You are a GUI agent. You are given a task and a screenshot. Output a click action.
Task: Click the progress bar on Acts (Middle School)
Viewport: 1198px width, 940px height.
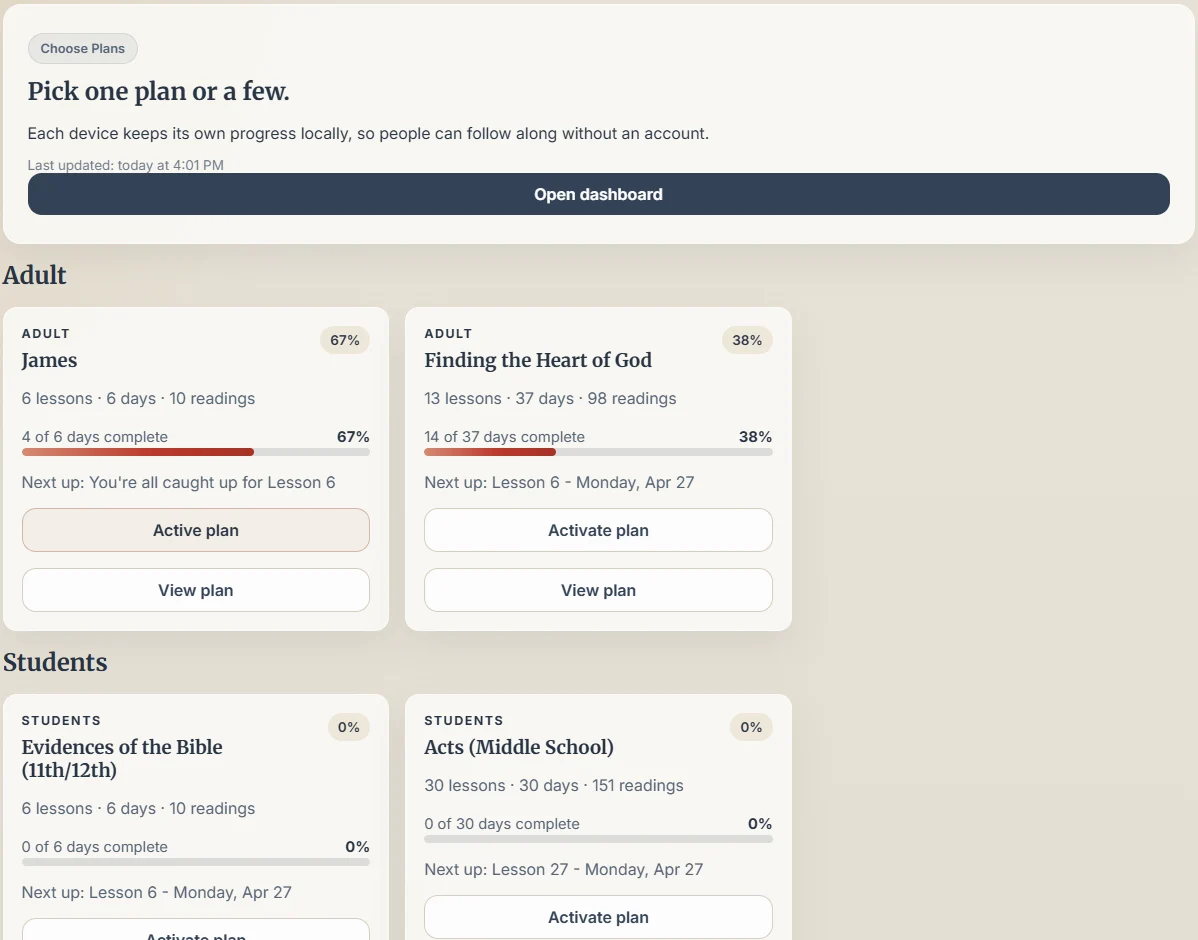click(x=598, y=839)
